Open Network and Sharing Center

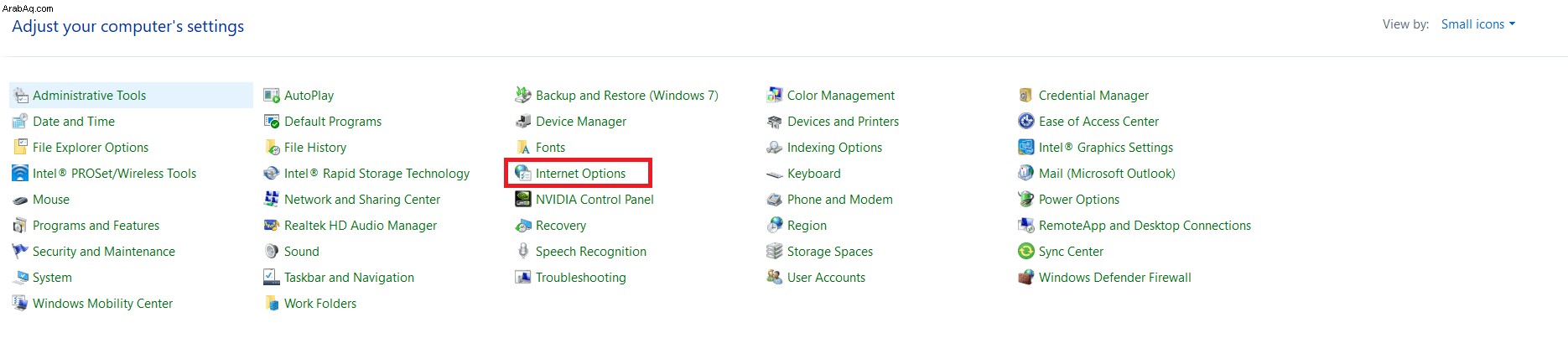point(362,200)
